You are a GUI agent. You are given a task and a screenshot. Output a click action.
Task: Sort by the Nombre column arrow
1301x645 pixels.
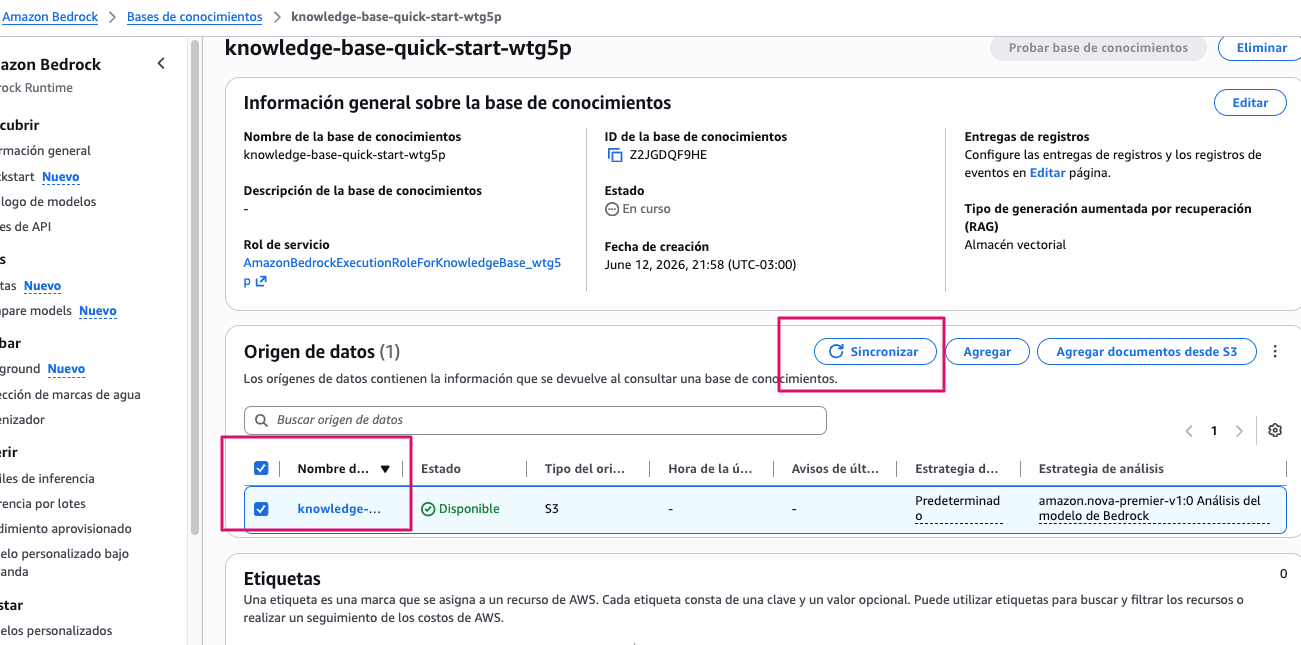[385, 469]
